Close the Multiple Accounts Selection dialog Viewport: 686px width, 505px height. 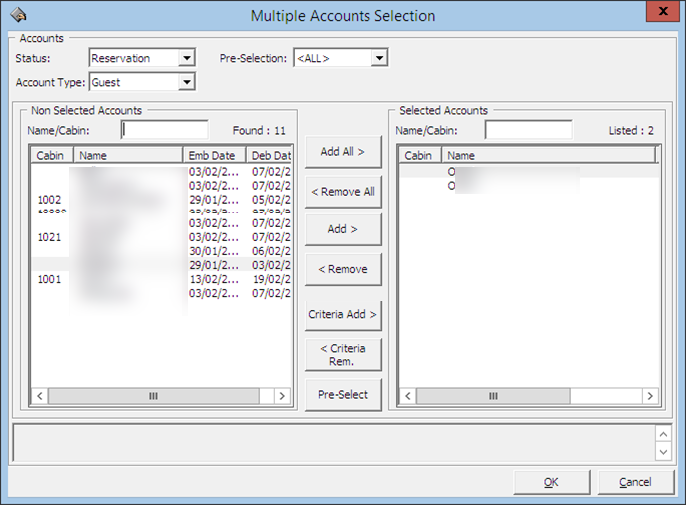(x=663, y=11)
